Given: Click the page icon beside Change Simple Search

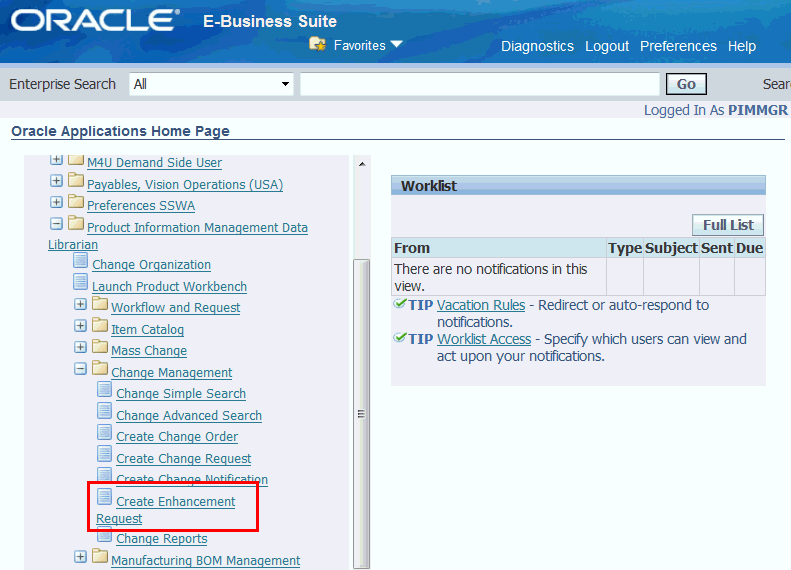Looking at the screenshot, I should [x=104, y=389].
